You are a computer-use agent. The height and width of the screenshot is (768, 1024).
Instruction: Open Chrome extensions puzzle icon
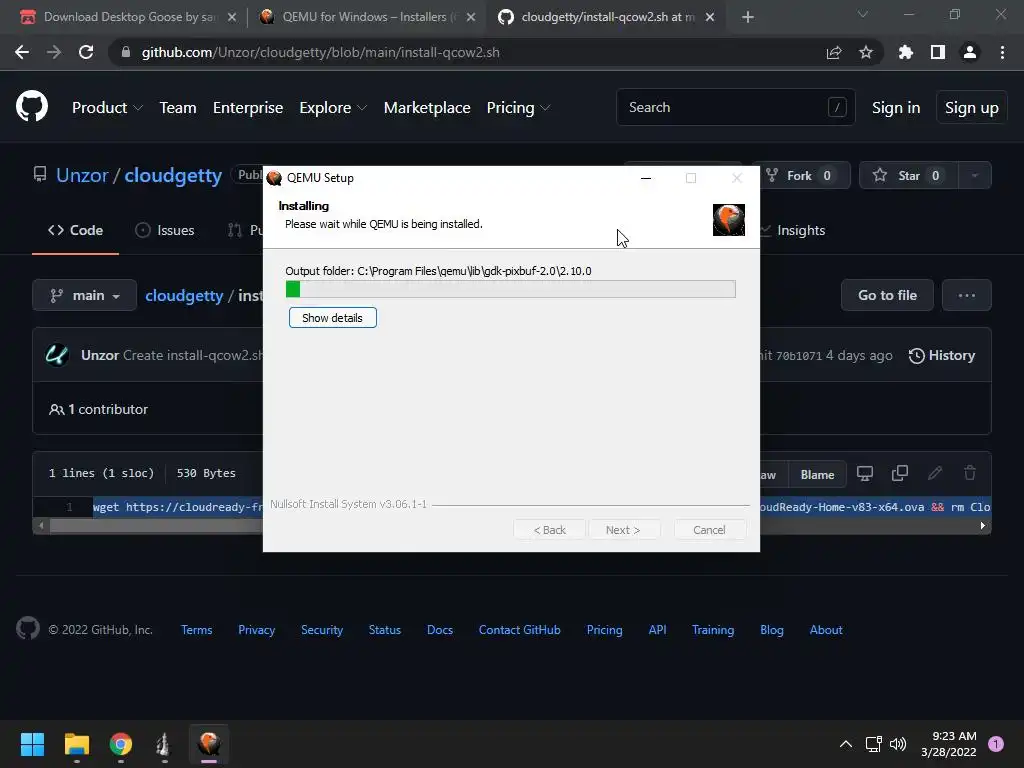905,52
